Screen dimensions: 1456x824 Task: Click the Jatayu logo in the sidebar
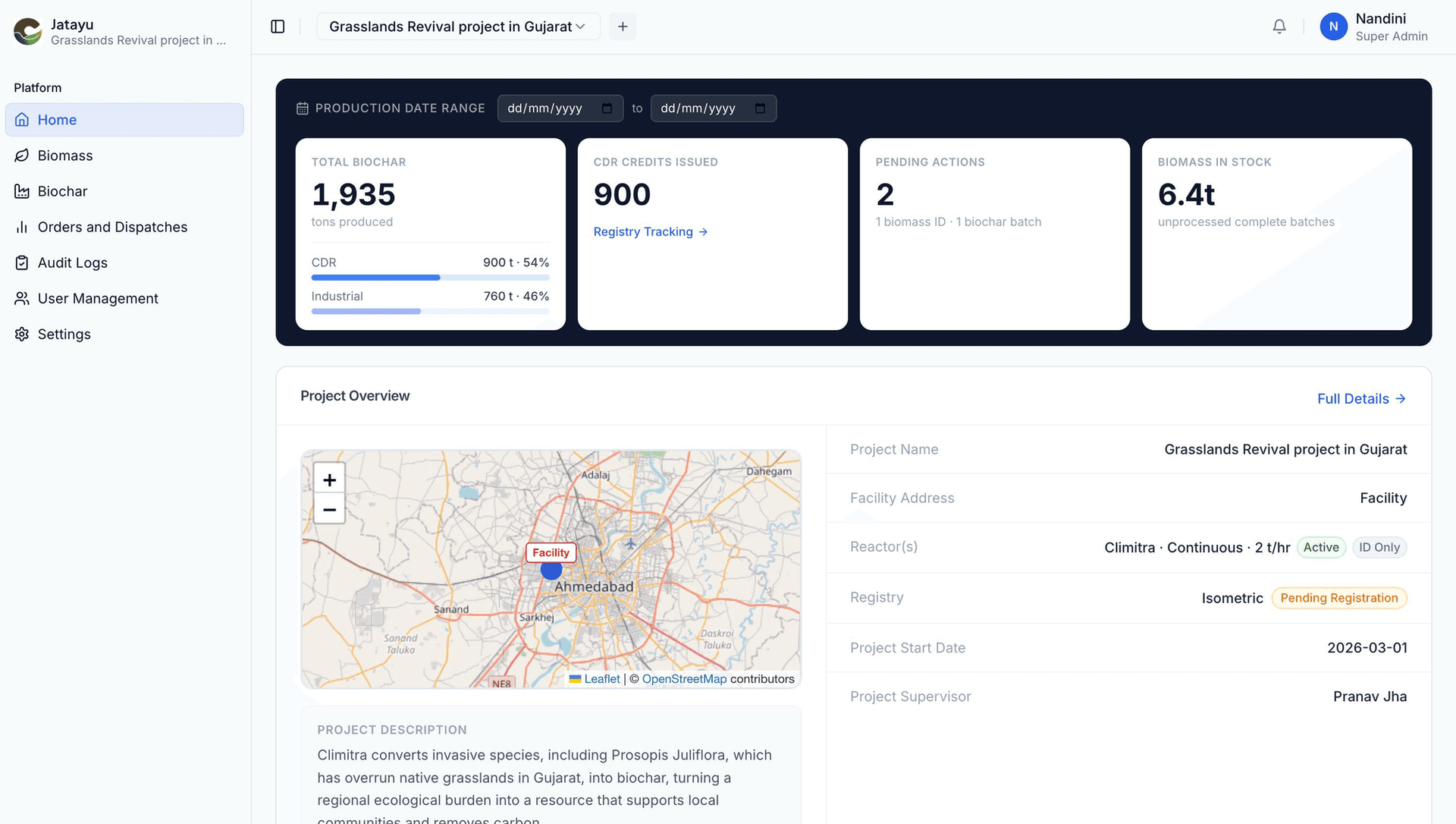[x=27, y=31]
